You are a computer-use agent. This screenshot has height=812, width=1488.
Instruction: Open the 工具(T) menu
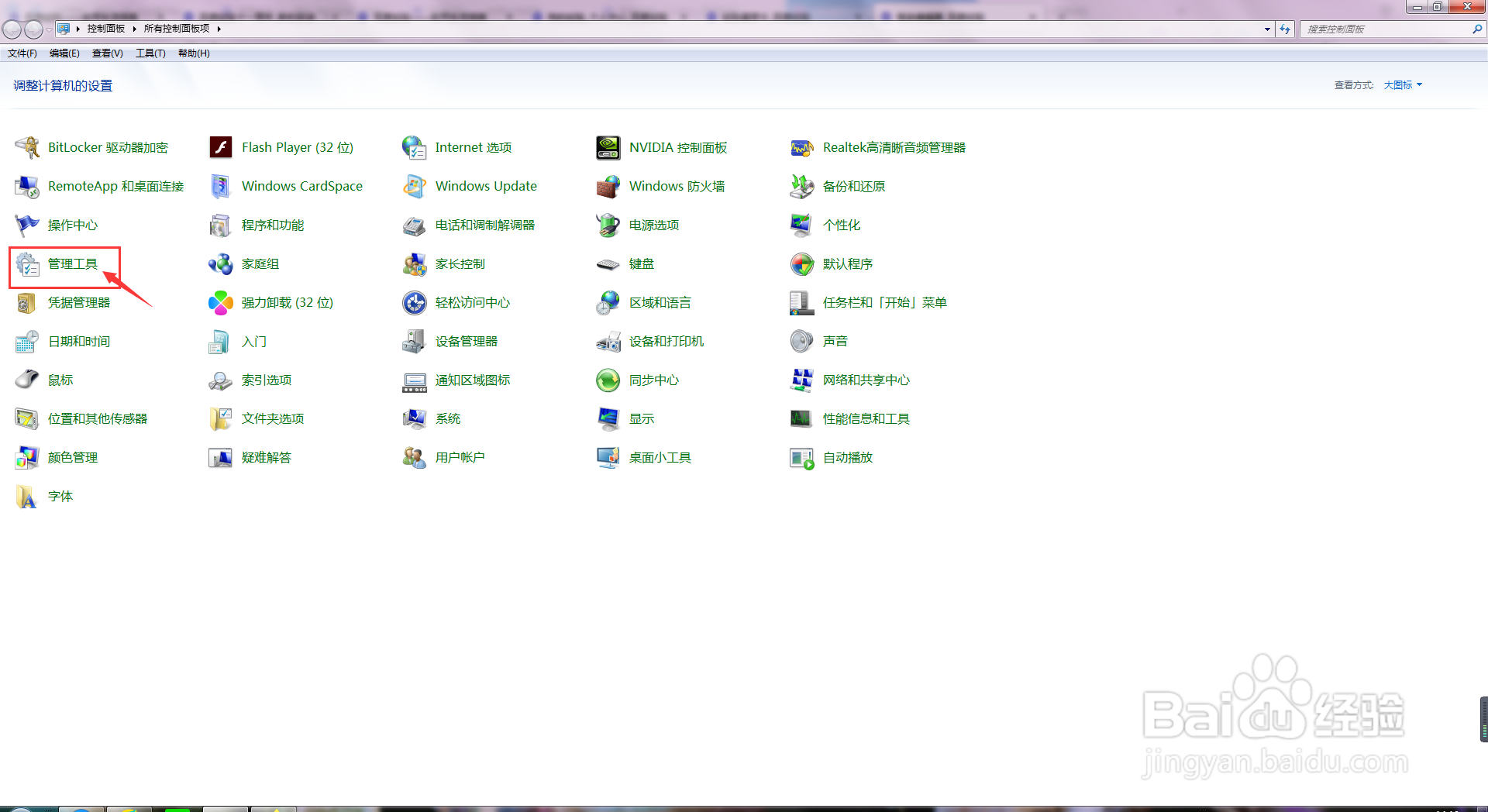(150, 53)
